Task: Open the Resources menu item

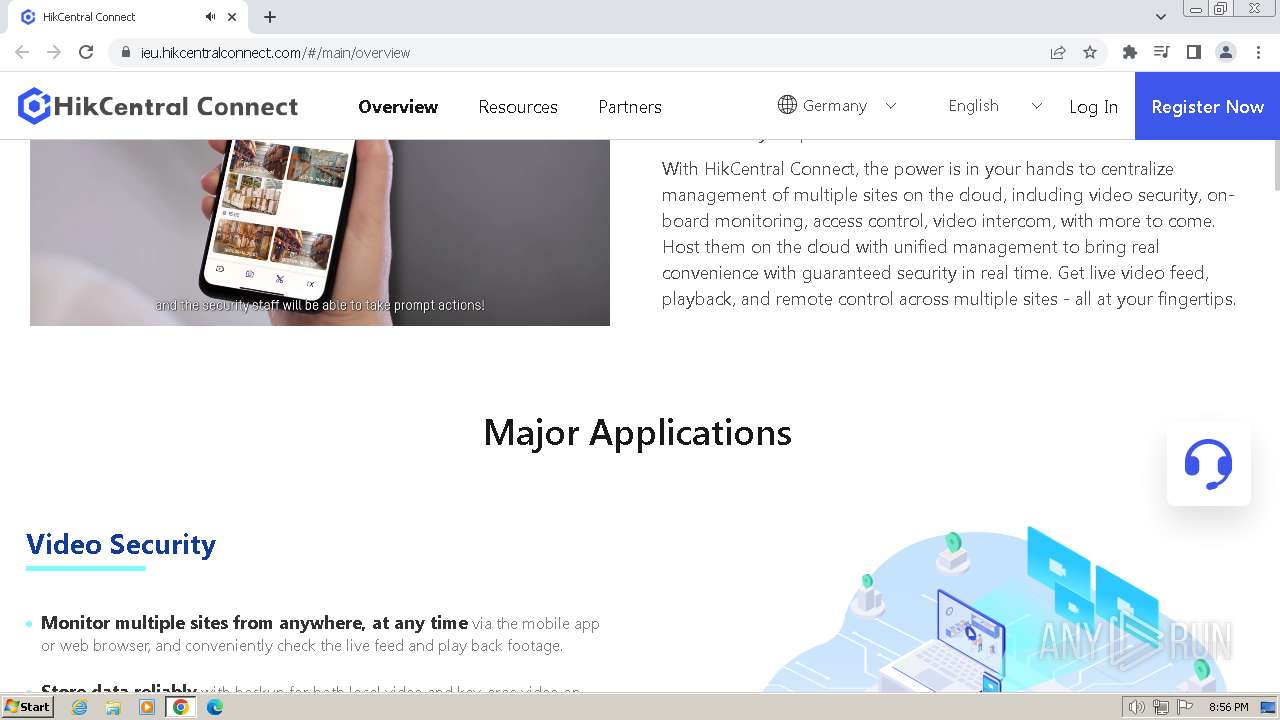Action: [x=518, y=107]
